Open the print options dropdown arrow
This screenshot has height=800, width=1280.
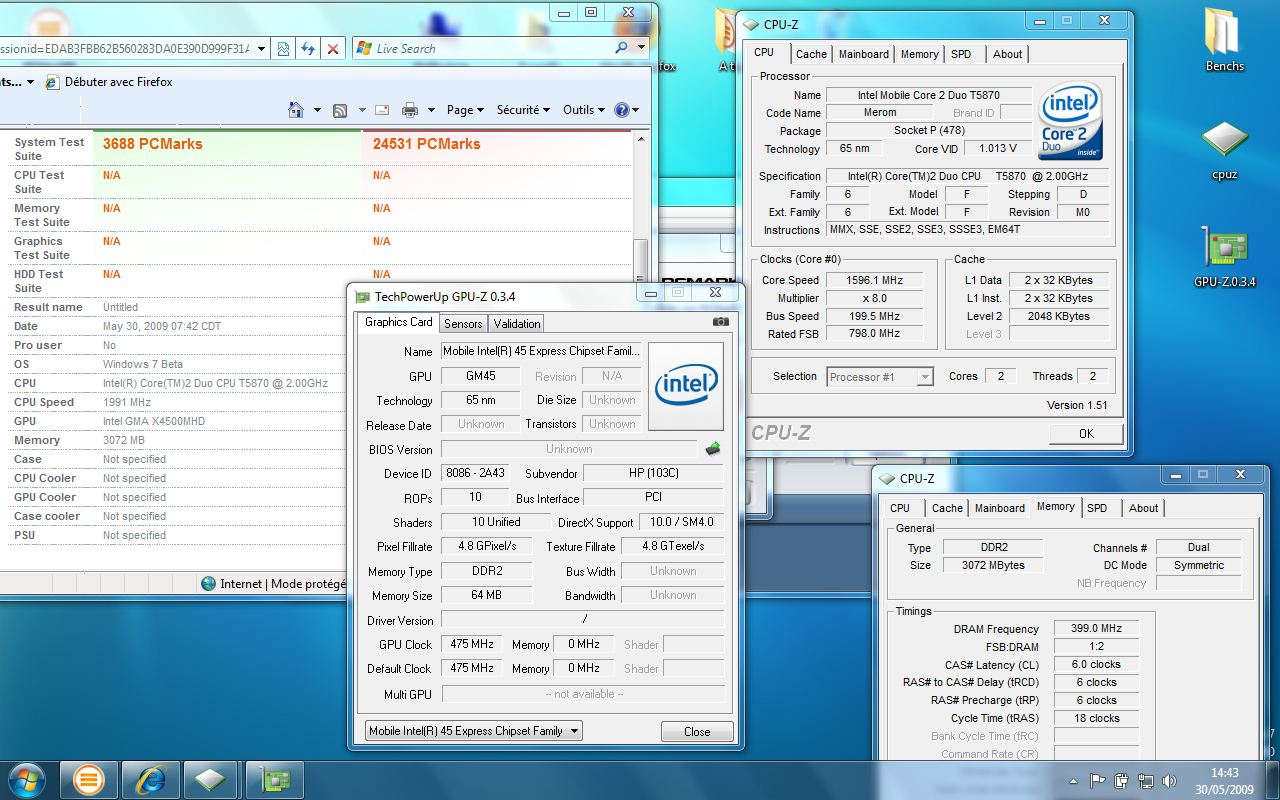[x=431, y=110]
